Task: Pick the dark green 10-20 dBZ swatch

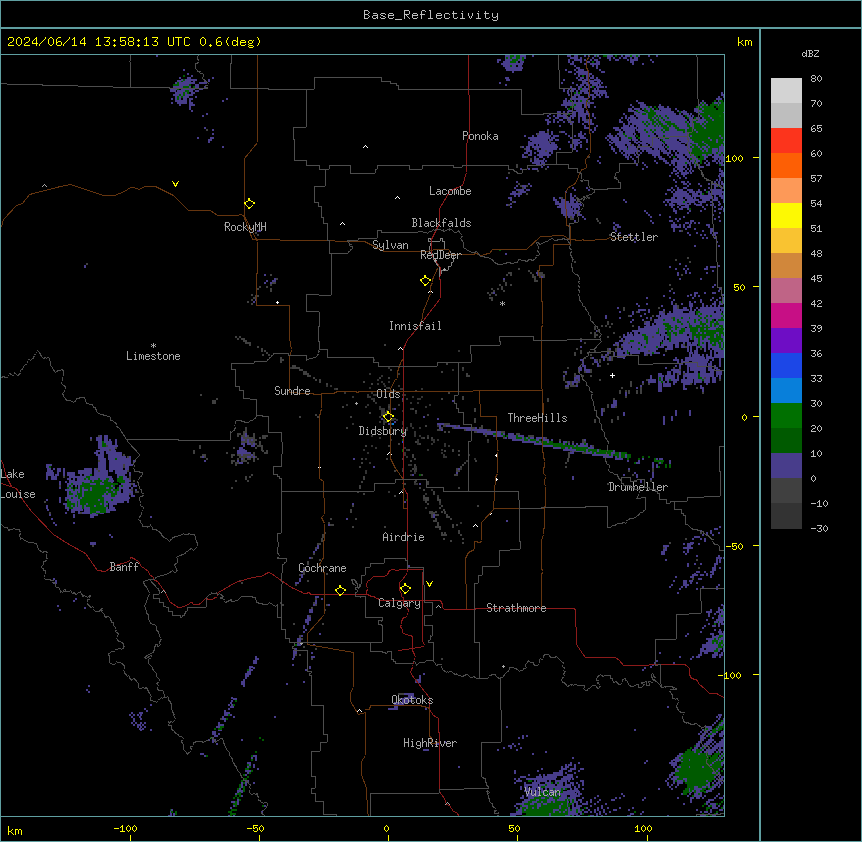Action: (786, 441)
